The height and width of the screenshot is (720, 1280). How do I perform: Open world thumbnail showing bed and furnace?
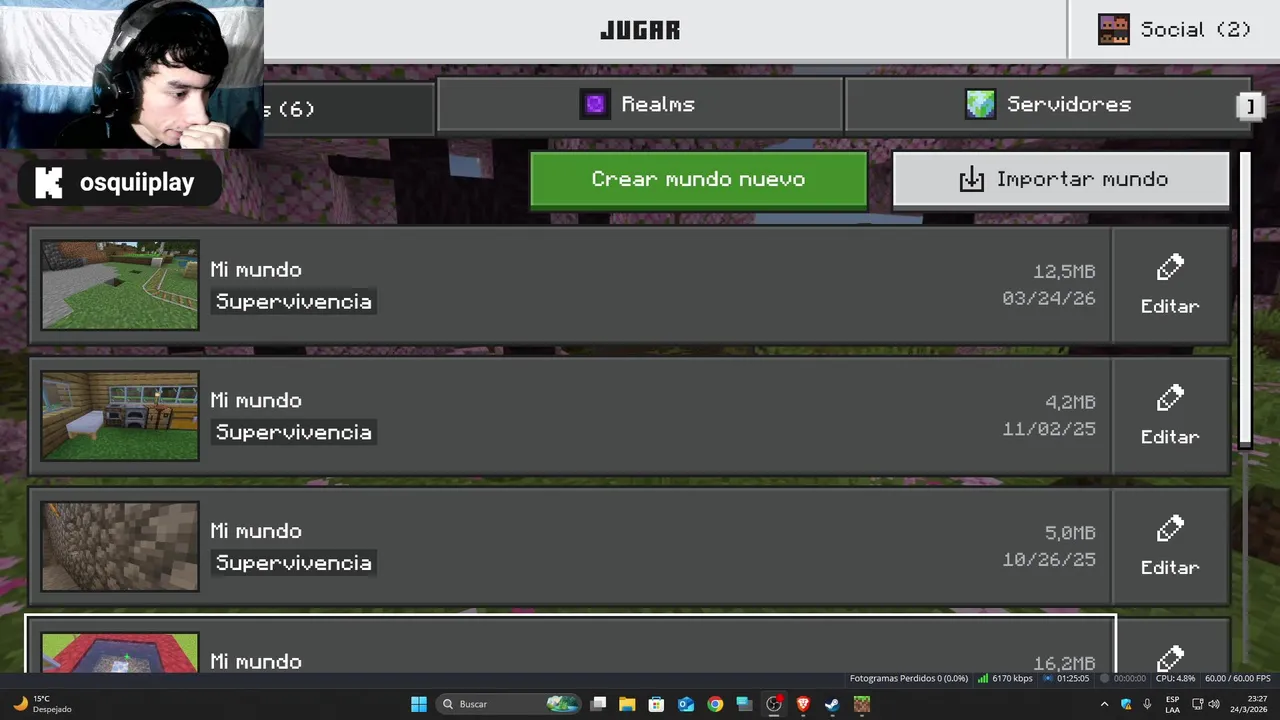pos(120,416)
